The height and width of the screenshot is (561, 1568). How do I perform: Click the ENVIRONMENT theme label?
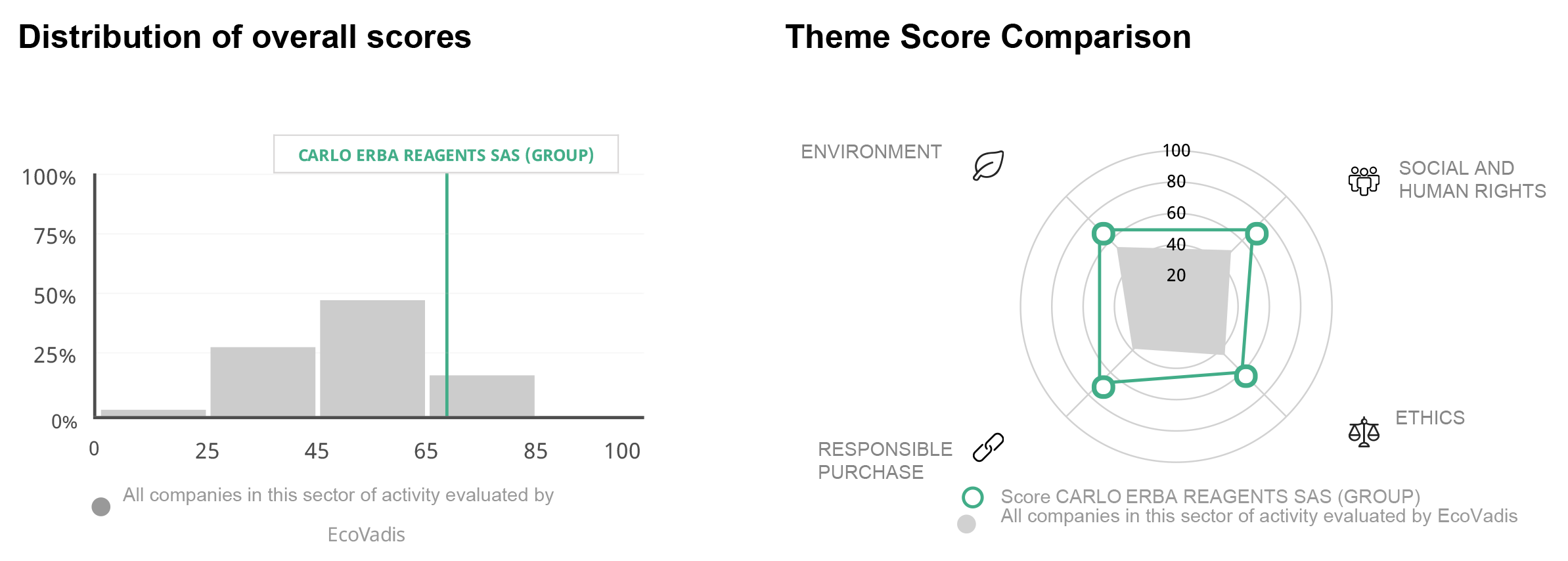click(x=871, y=152)
